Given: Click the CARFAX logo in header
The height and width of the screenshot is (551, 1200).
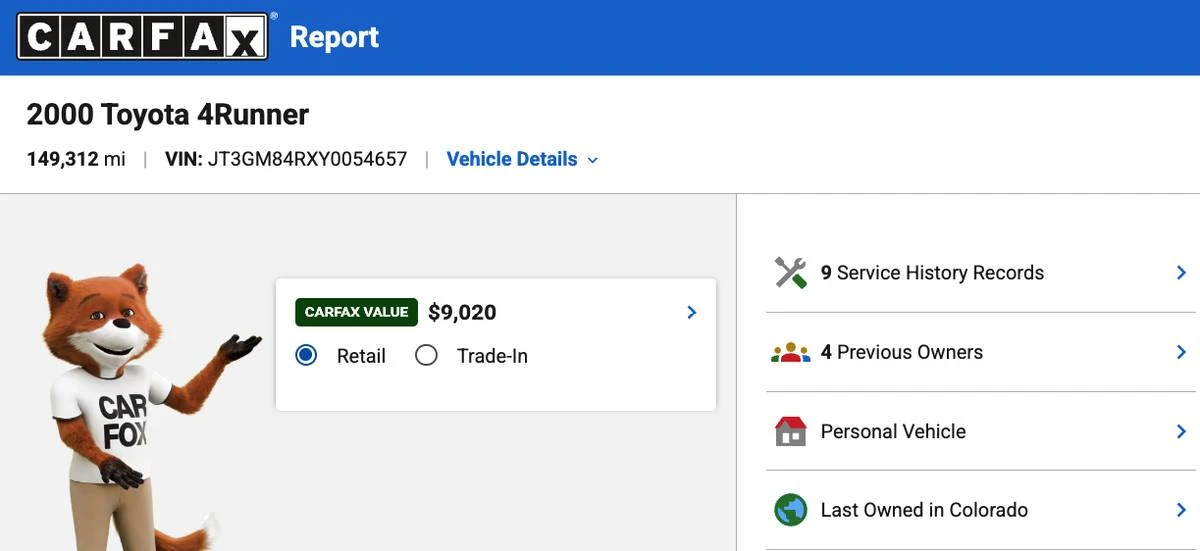Looking at the screenshot, I should 143,37.
